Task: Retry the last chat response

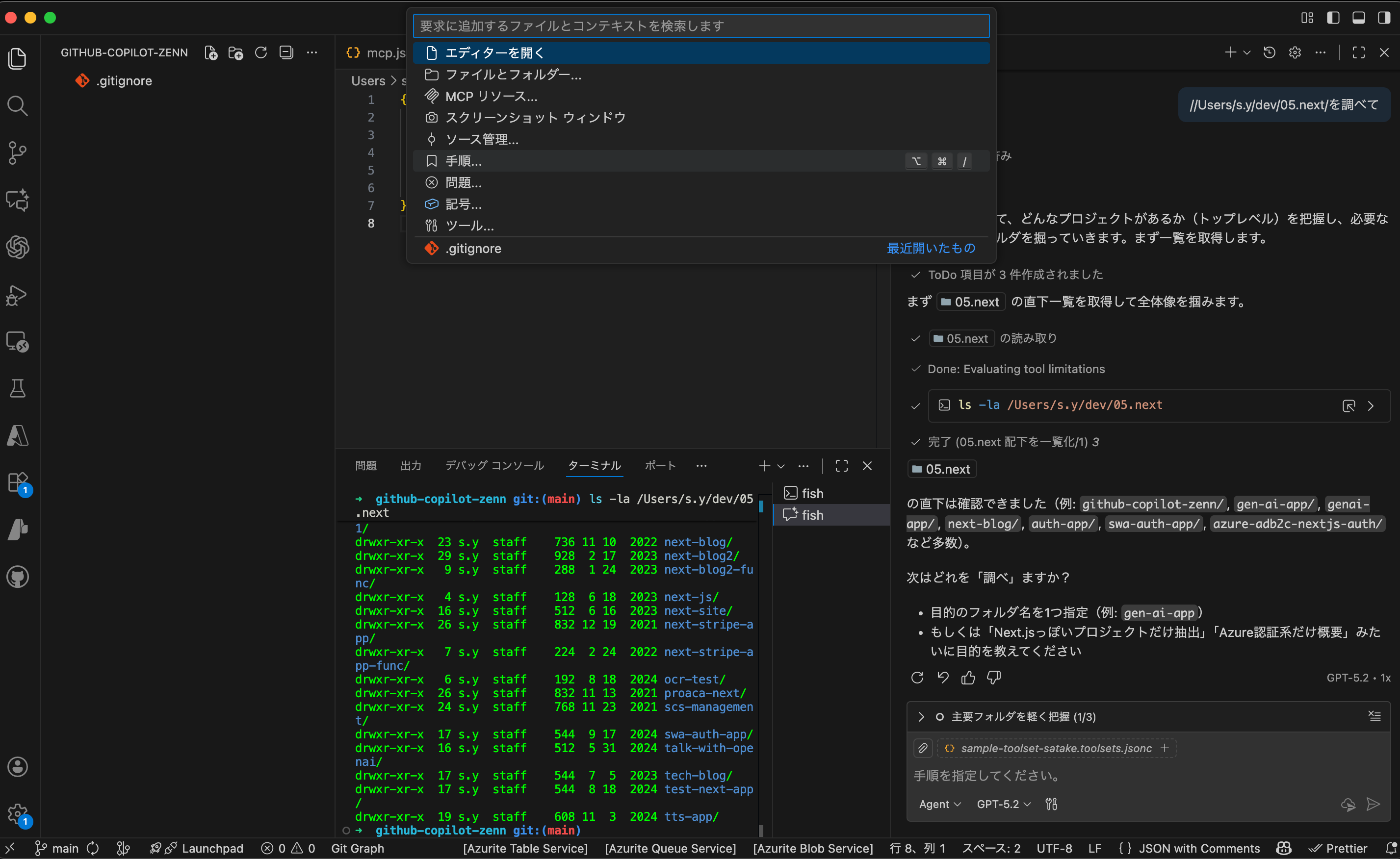Action: (x=917, y=678)
